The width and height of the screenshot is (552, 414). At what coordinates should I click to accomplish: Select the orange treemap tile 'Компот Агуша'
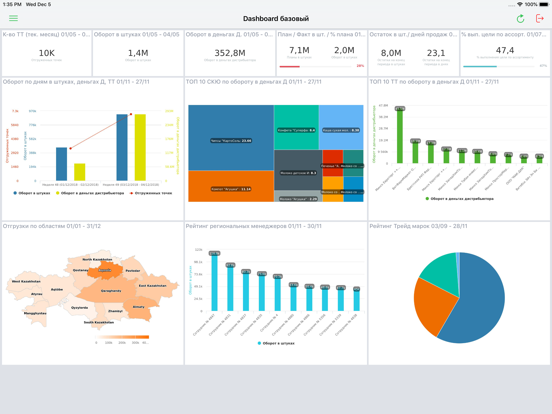(231, 186)
